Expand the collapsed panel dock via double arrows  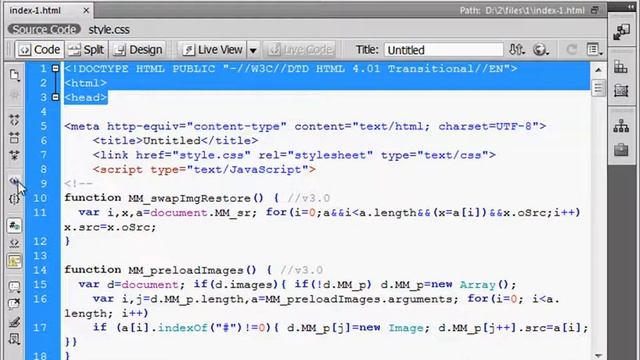click(x=632, y=7)
